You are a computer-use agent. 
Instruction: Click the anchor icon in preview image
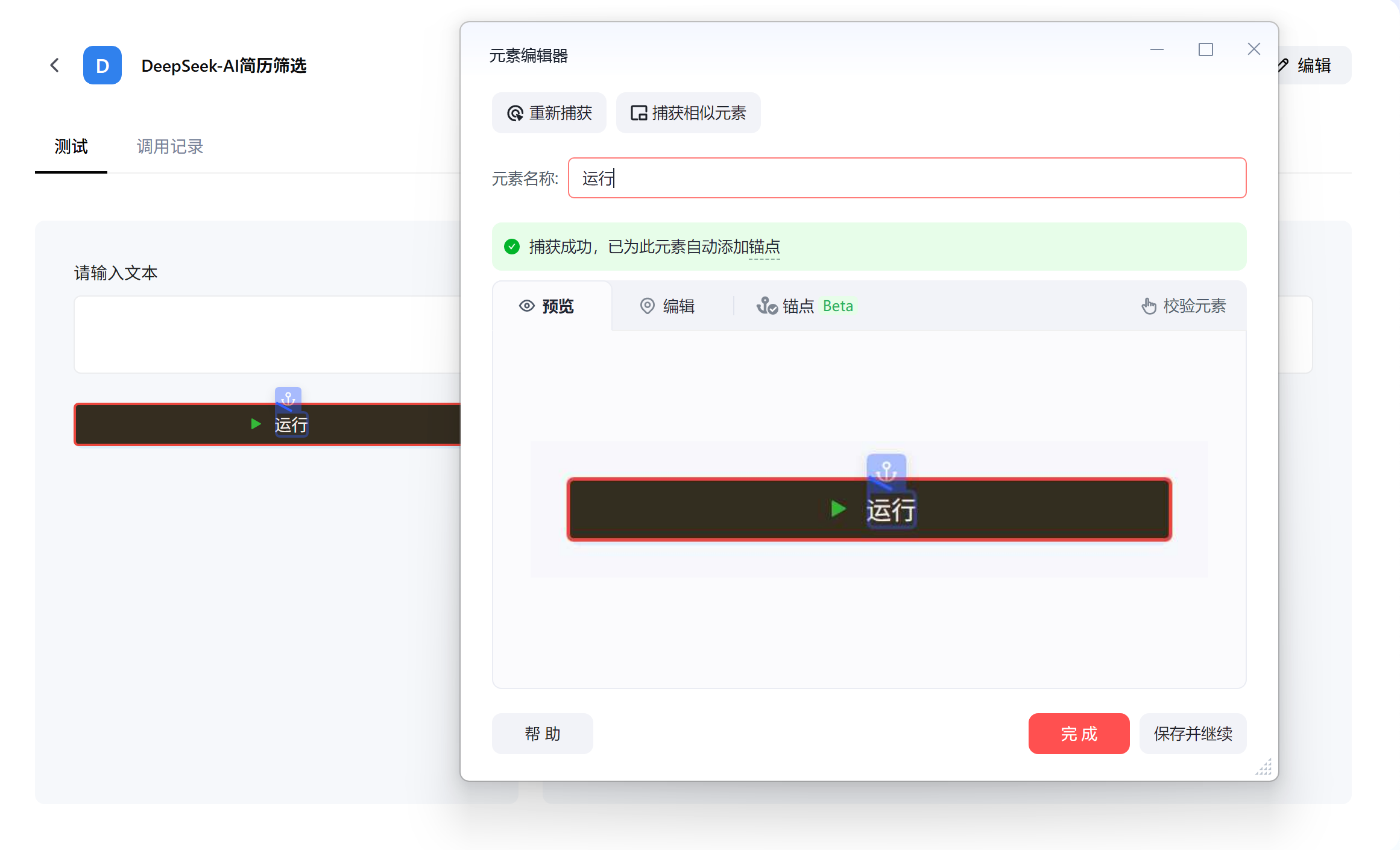click(886, 470)
